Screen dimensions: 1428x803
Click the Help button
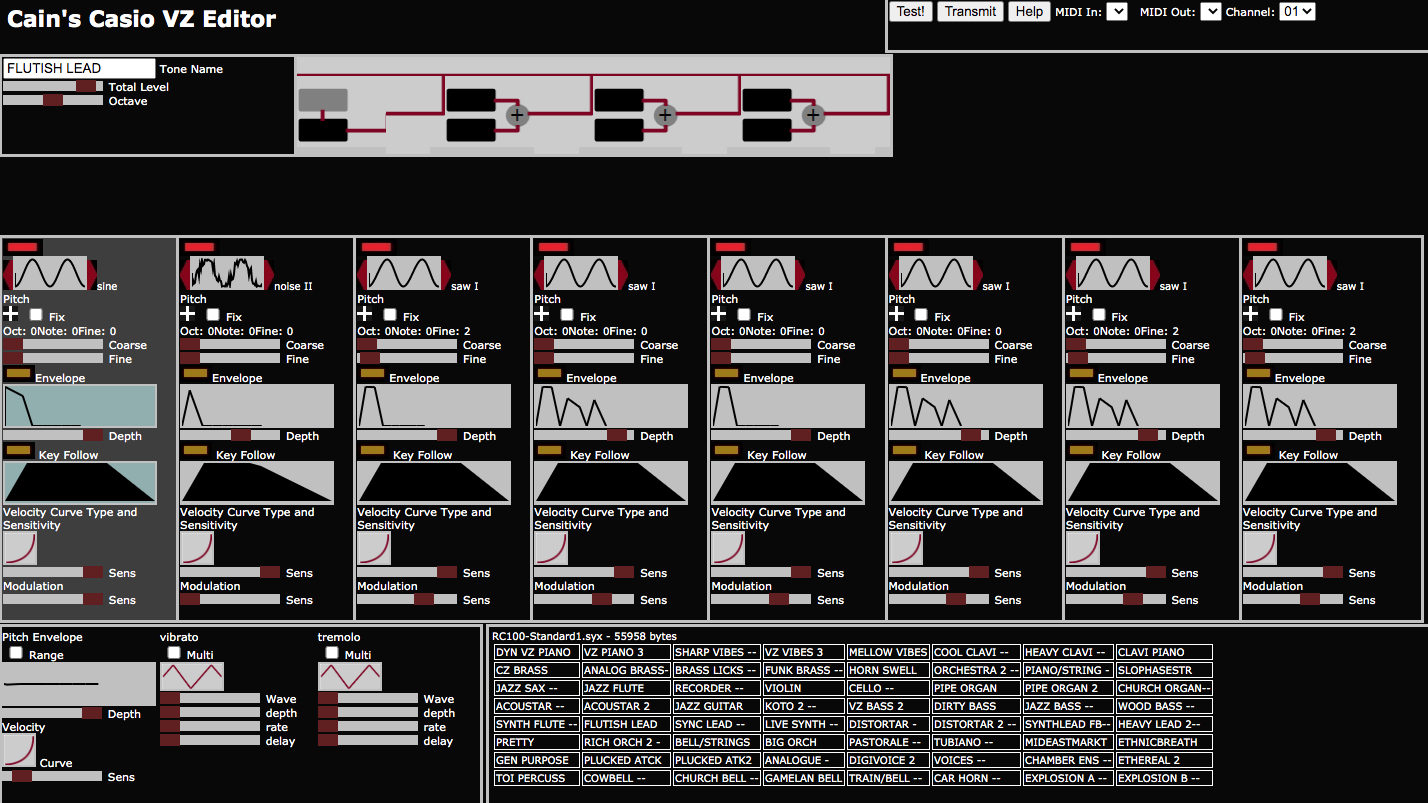[1028, 12]
